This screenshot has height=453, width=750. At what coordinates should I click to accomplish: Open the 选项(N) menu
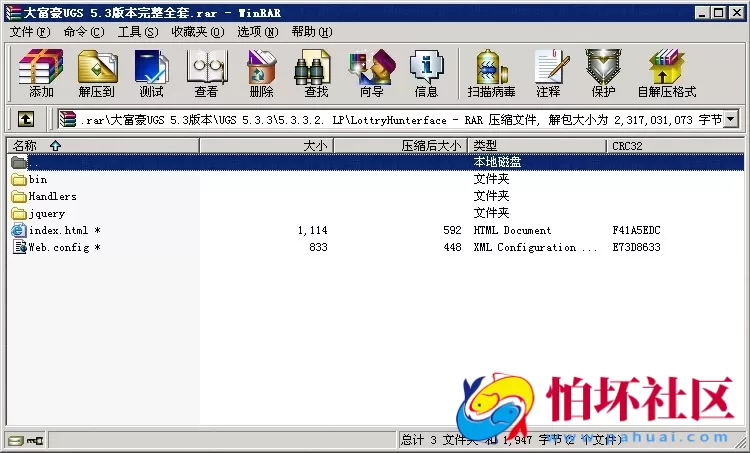click(257, 32)
